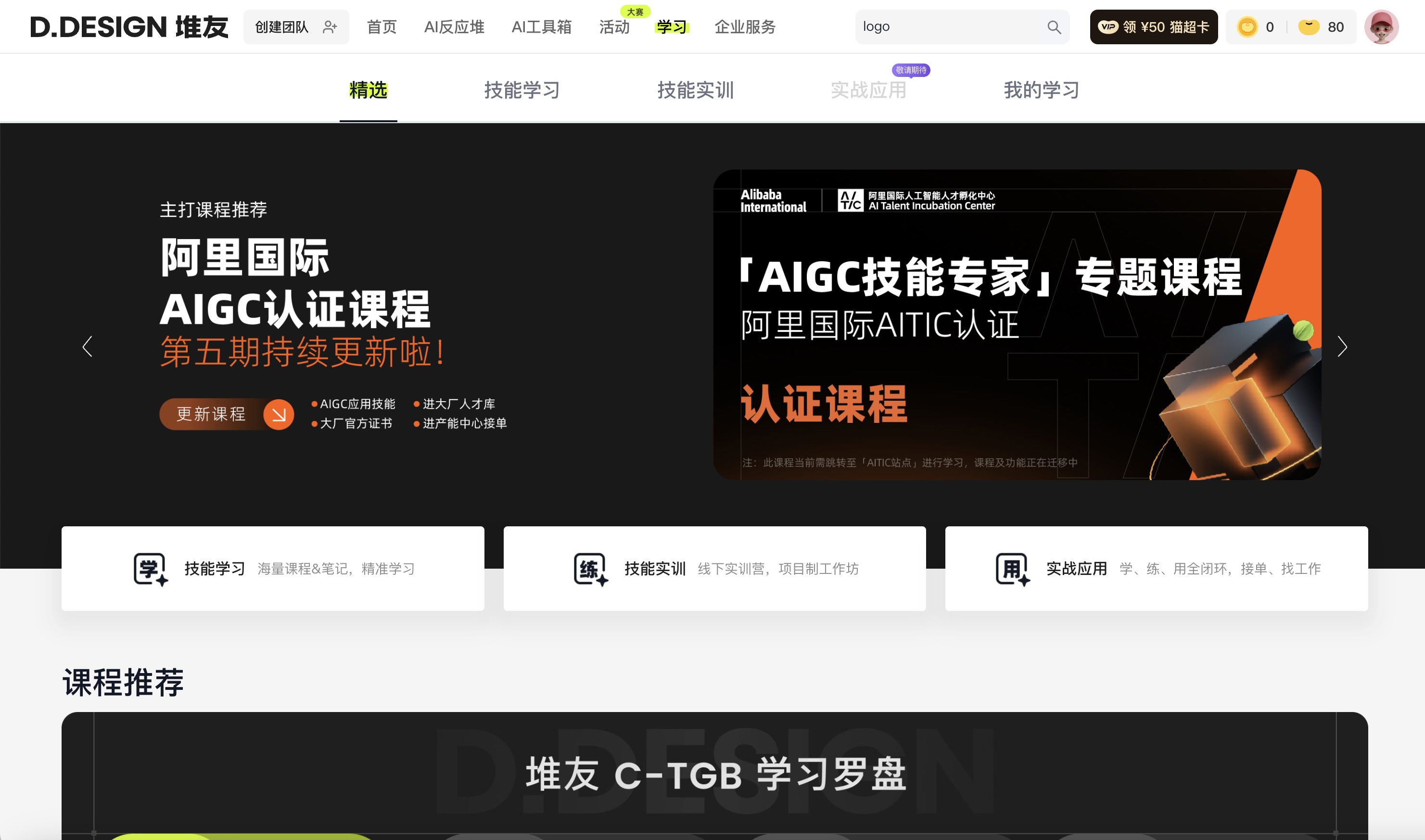Screen dimensions: 1425x840
Task: Click the gold coin balance icon
Action: (1247, 26)
